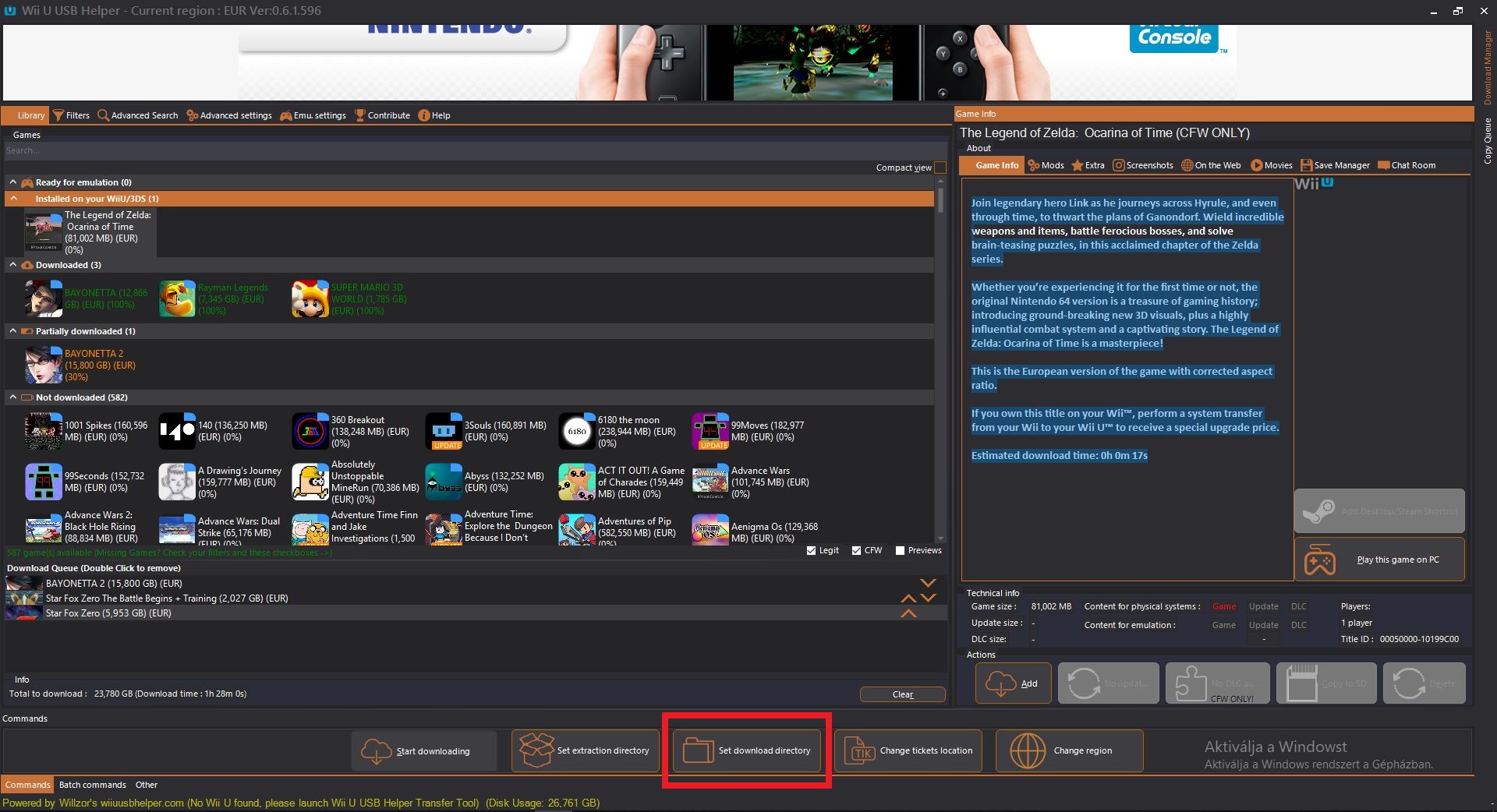The image size is (1497, 812).
Task: Collapse Installed on your WiiU/3DS group
Action: point(14,199)
